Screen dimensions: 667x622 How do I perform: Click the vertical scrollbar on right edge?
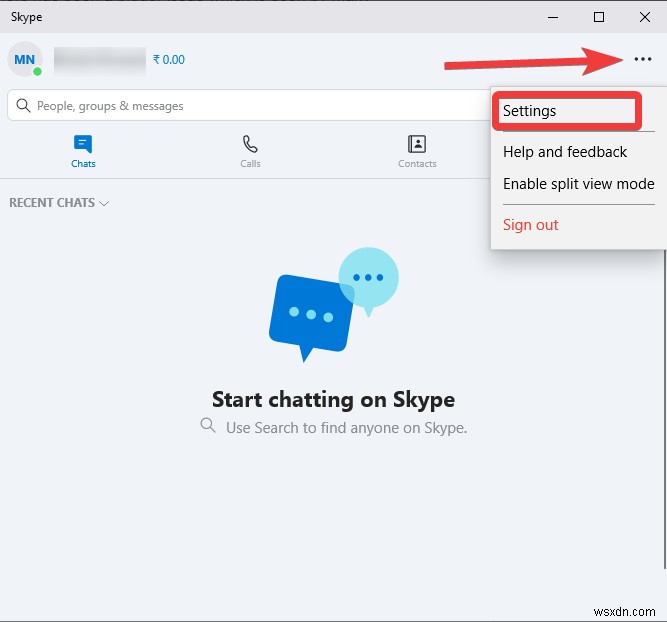664,408
